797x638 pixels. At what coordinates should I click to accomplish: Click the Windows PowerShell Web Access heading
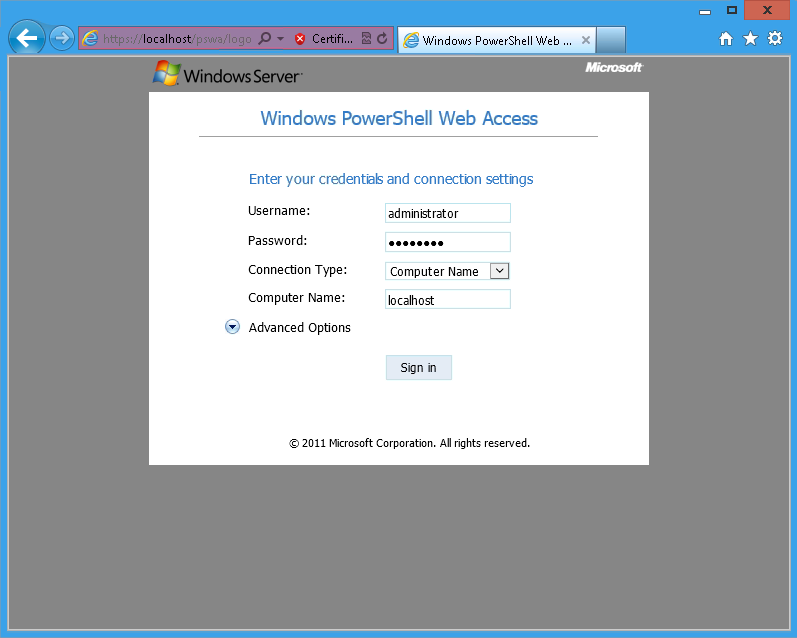[x=399, y=118]
